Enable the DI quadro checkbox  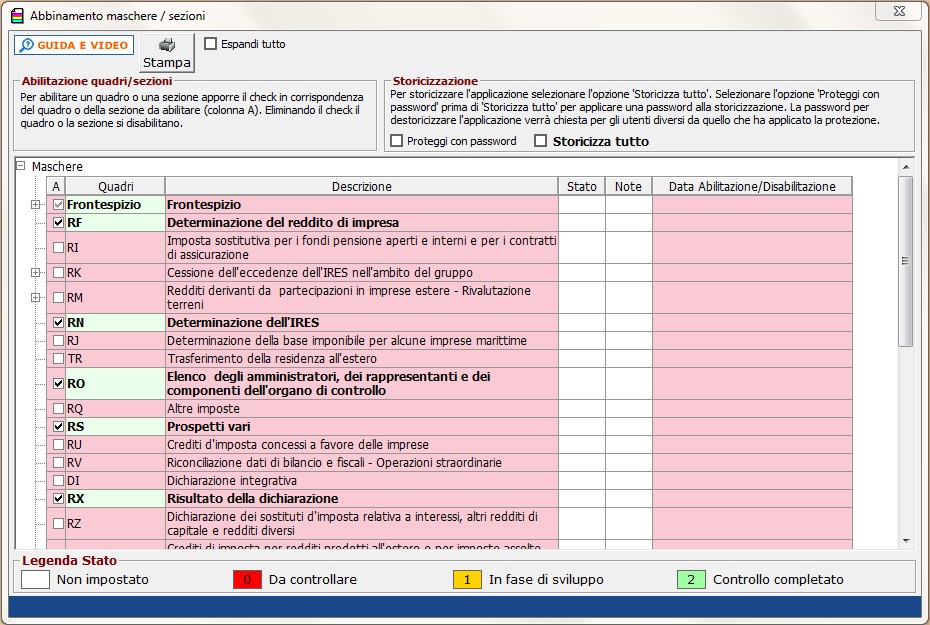click(x=58, y=480)
